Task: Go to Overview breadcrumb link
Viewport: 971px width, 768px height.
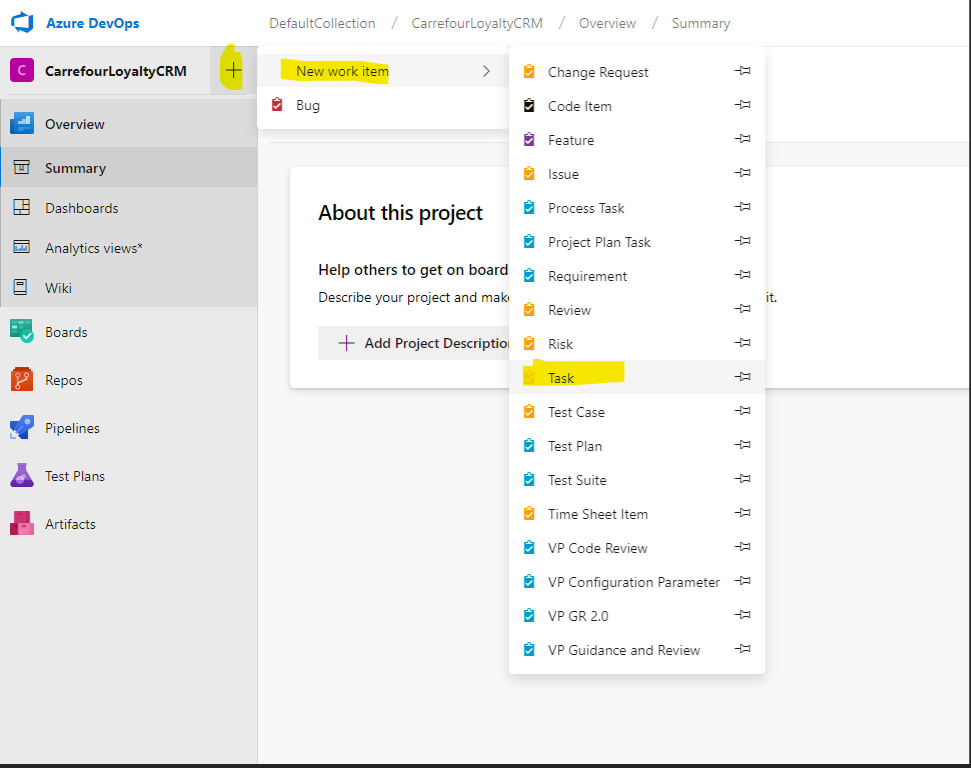Action: [607, 23]
